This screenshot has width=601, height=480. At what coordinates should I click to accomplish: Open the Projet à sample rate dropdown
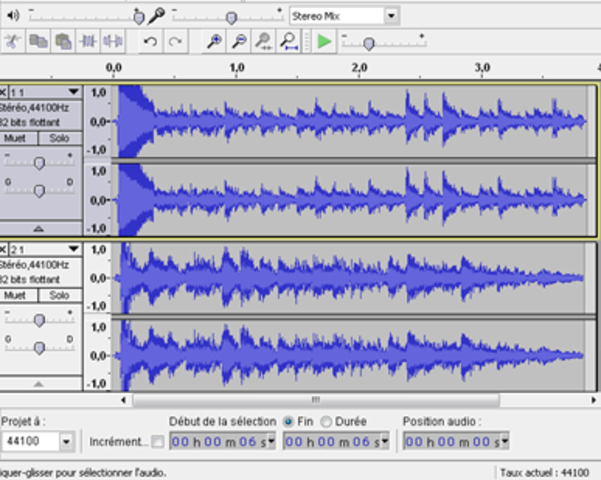[x=66, y=442]
